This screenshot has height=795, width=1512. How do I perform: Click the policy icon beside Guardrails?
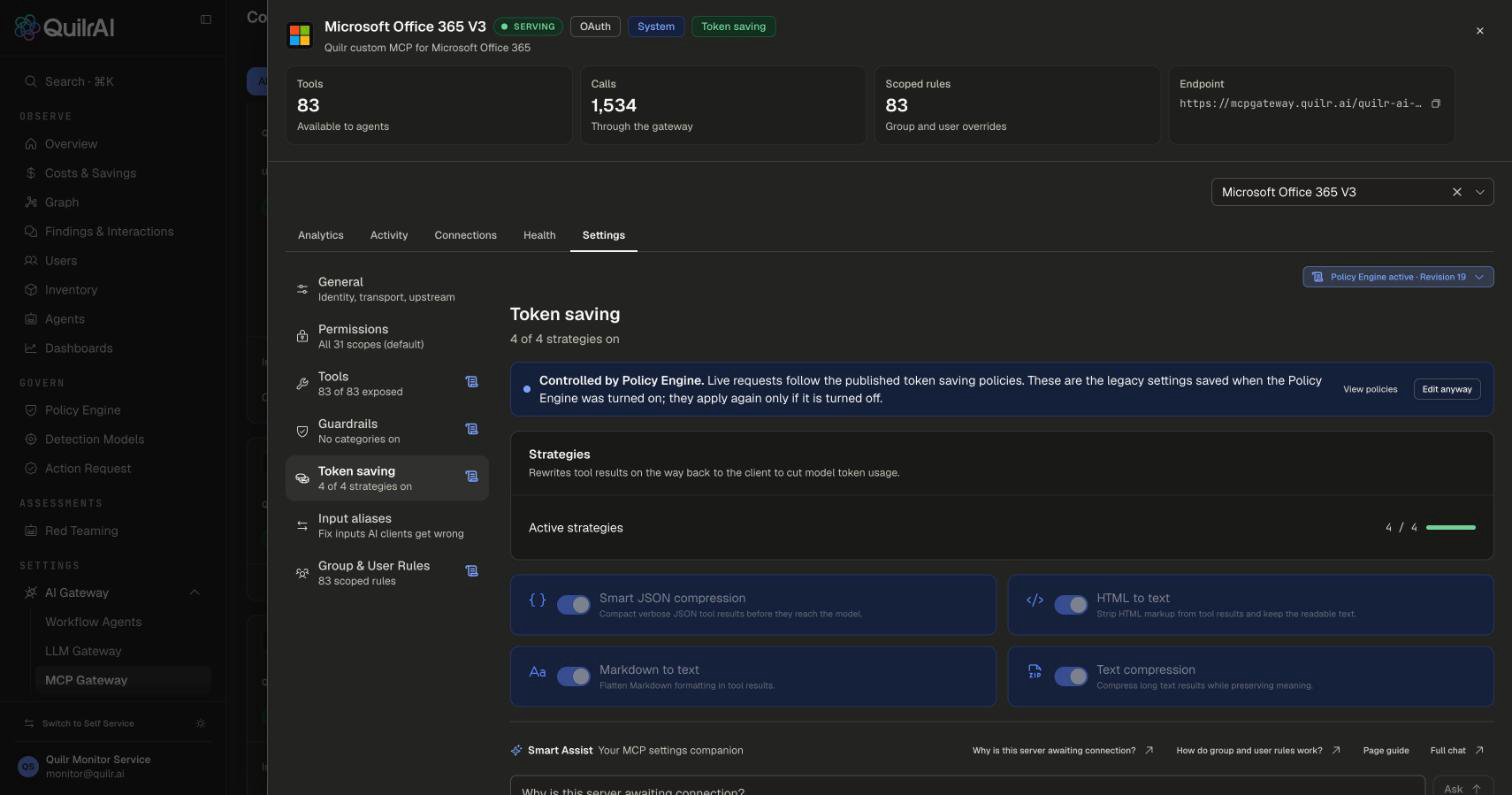[x=472, y=429]
